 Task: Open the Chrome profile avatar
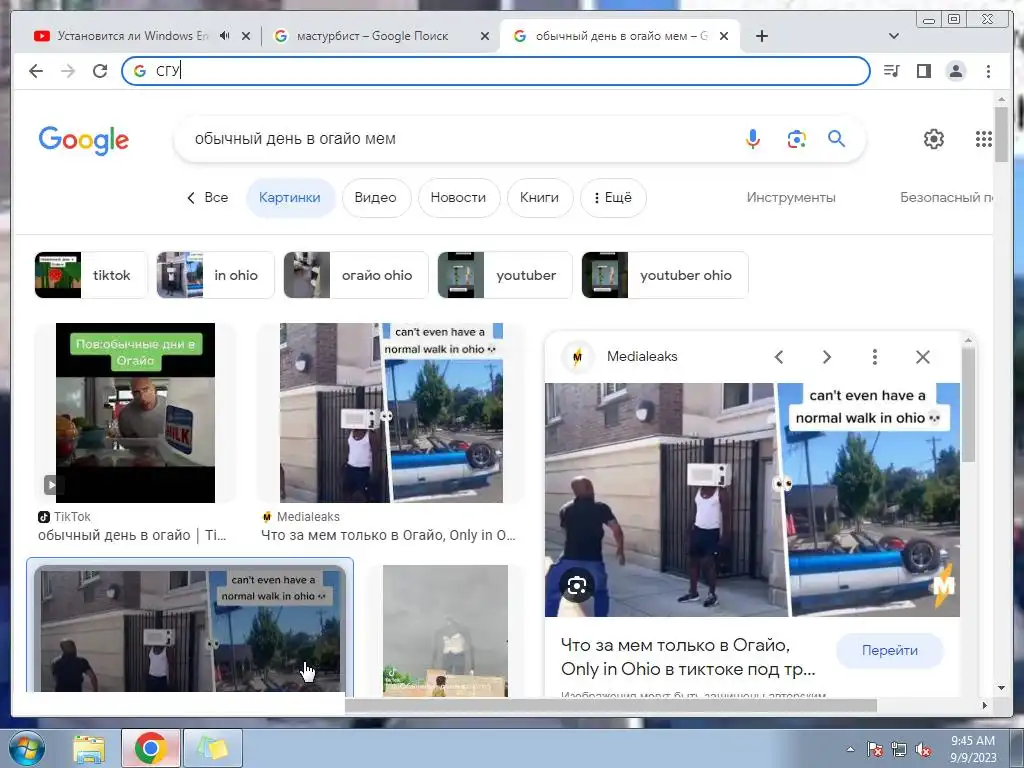956,71
